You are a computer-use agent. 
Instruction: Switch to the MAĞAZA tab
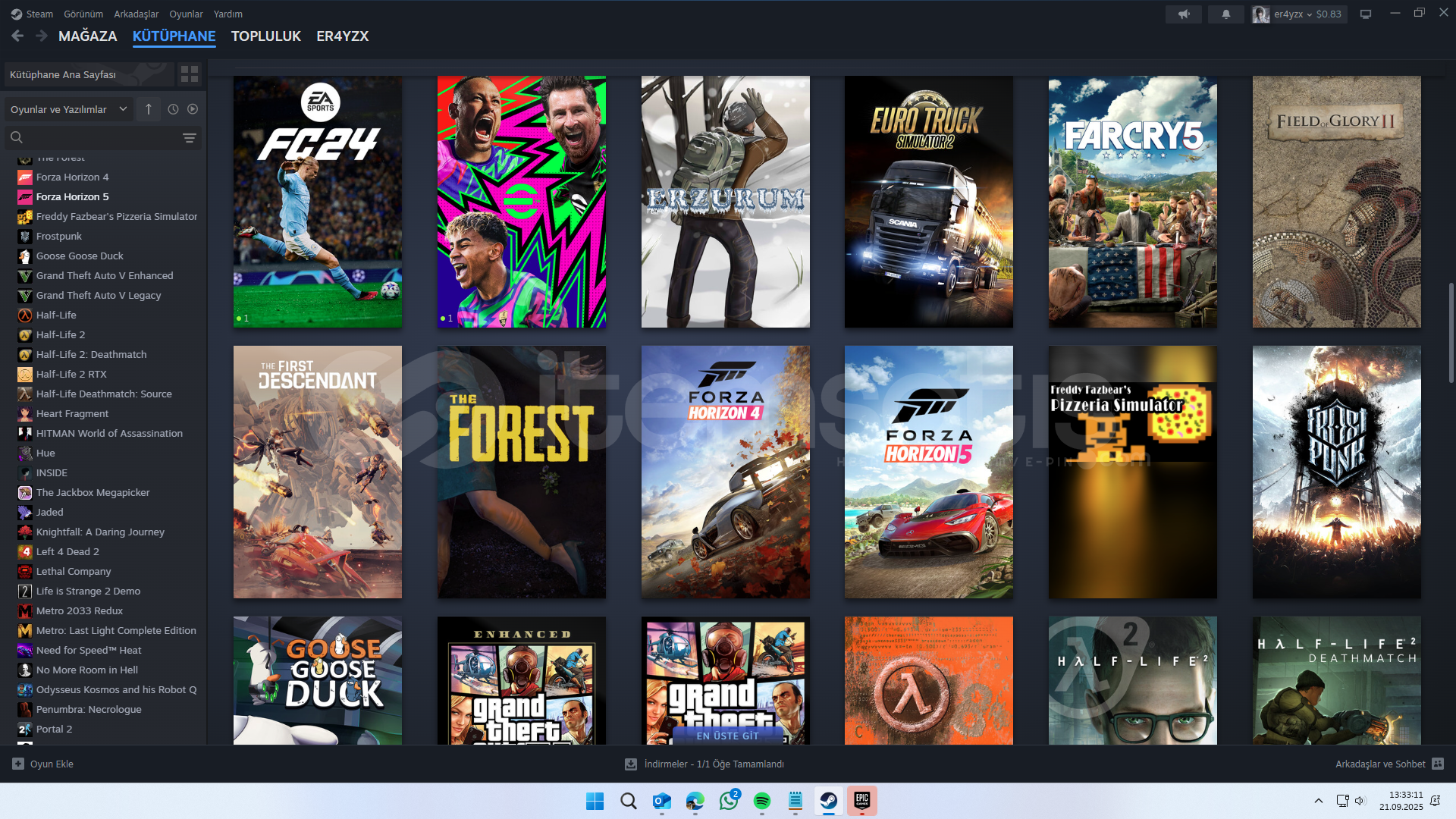(88, 36)
